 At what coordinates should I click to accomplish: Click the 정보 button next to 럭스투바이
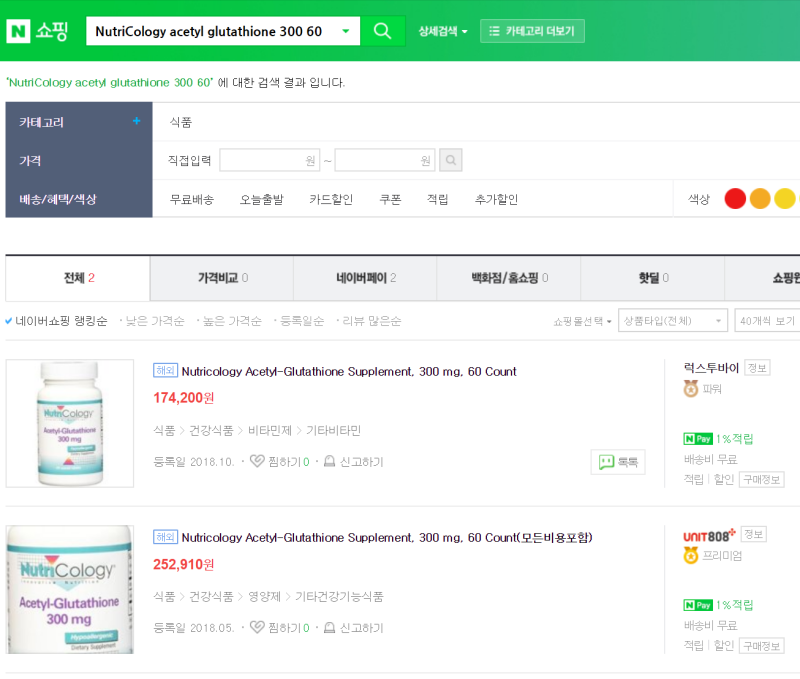pos(757,368)
